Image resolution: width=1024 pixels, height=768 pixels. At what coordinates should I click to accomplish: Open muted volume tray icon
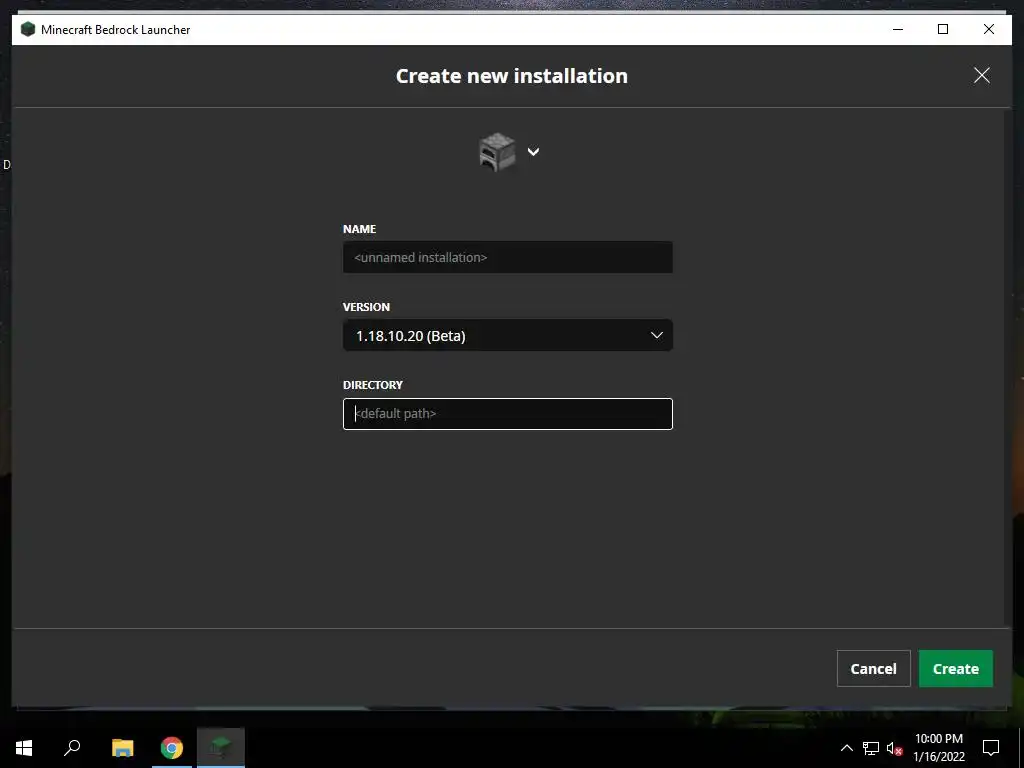[895, 748]
